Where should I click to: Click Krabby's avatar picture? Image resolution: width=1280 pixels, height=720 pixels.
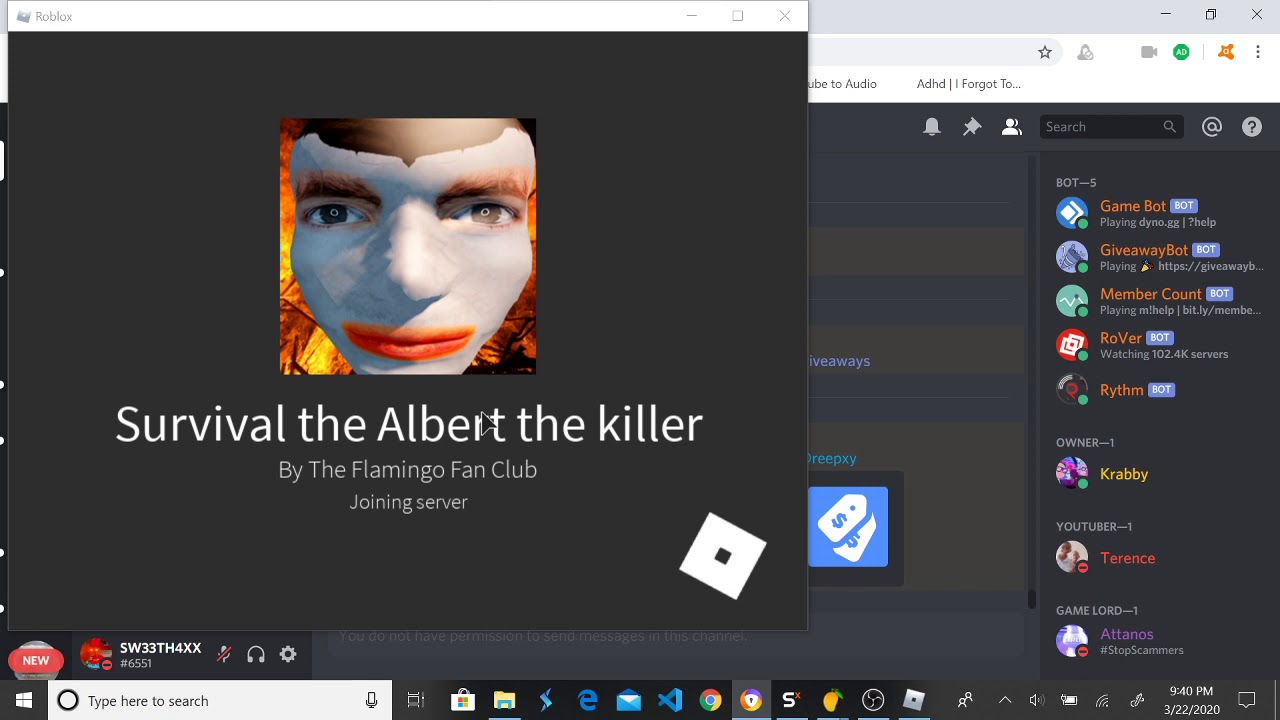1072,473
